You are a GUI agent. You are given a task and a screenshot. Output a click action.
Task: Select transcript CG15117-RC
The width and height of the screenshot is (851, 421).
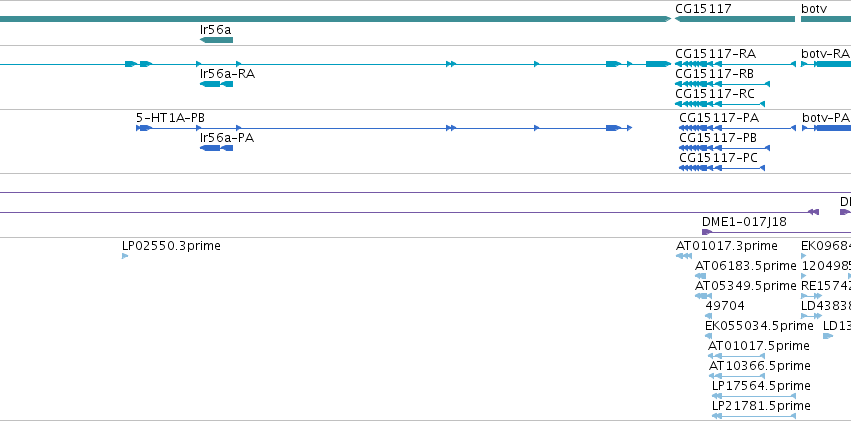tap(720, 104)
